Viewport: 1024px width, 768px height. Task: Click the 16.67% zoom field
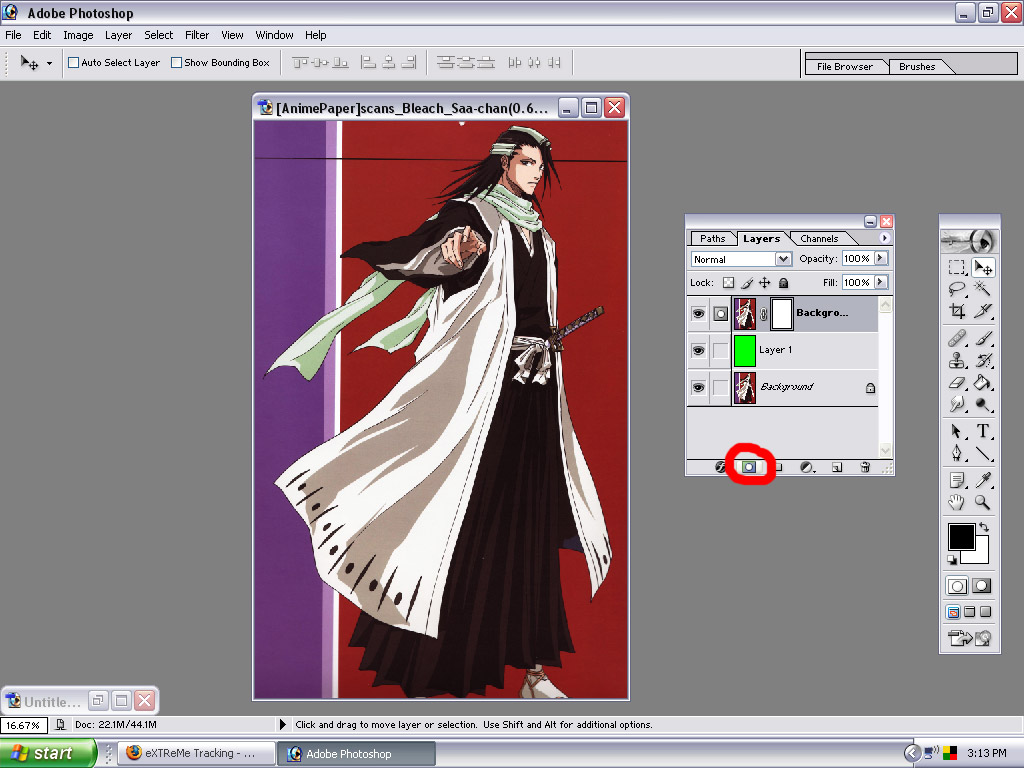(x=24, y=725)
